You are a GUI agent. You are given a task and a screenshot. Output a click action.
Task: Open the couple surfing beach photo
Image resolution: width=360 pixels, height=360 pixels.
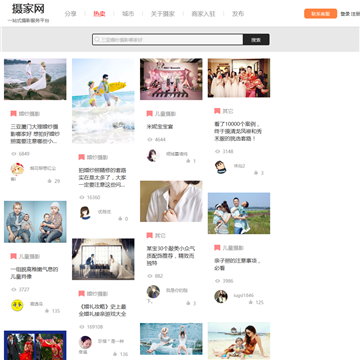pyautogui.click(x=103, y=101)
